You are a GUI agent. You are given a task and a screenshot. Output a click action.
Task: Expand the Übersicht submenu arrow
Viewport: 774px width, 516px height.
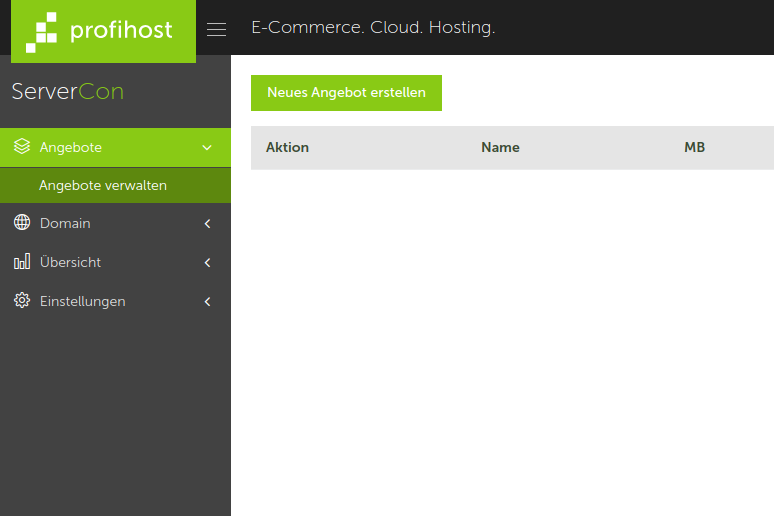(207, 263)
